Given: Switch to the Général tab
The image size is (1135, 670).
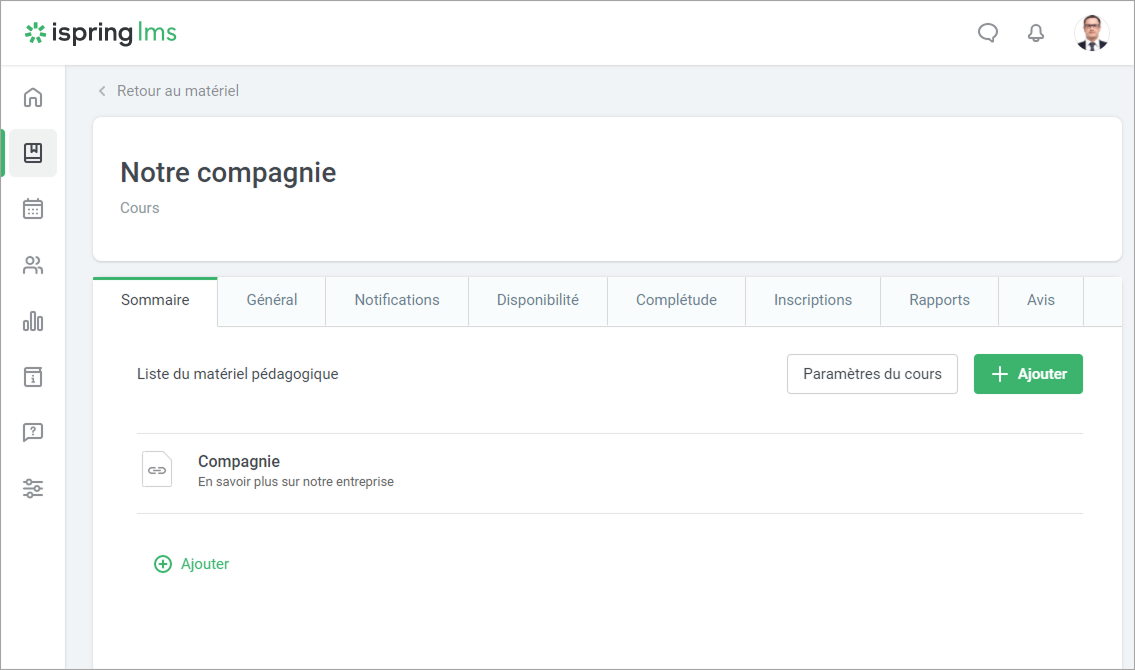Looking at the screenshot, I should 272,300.
